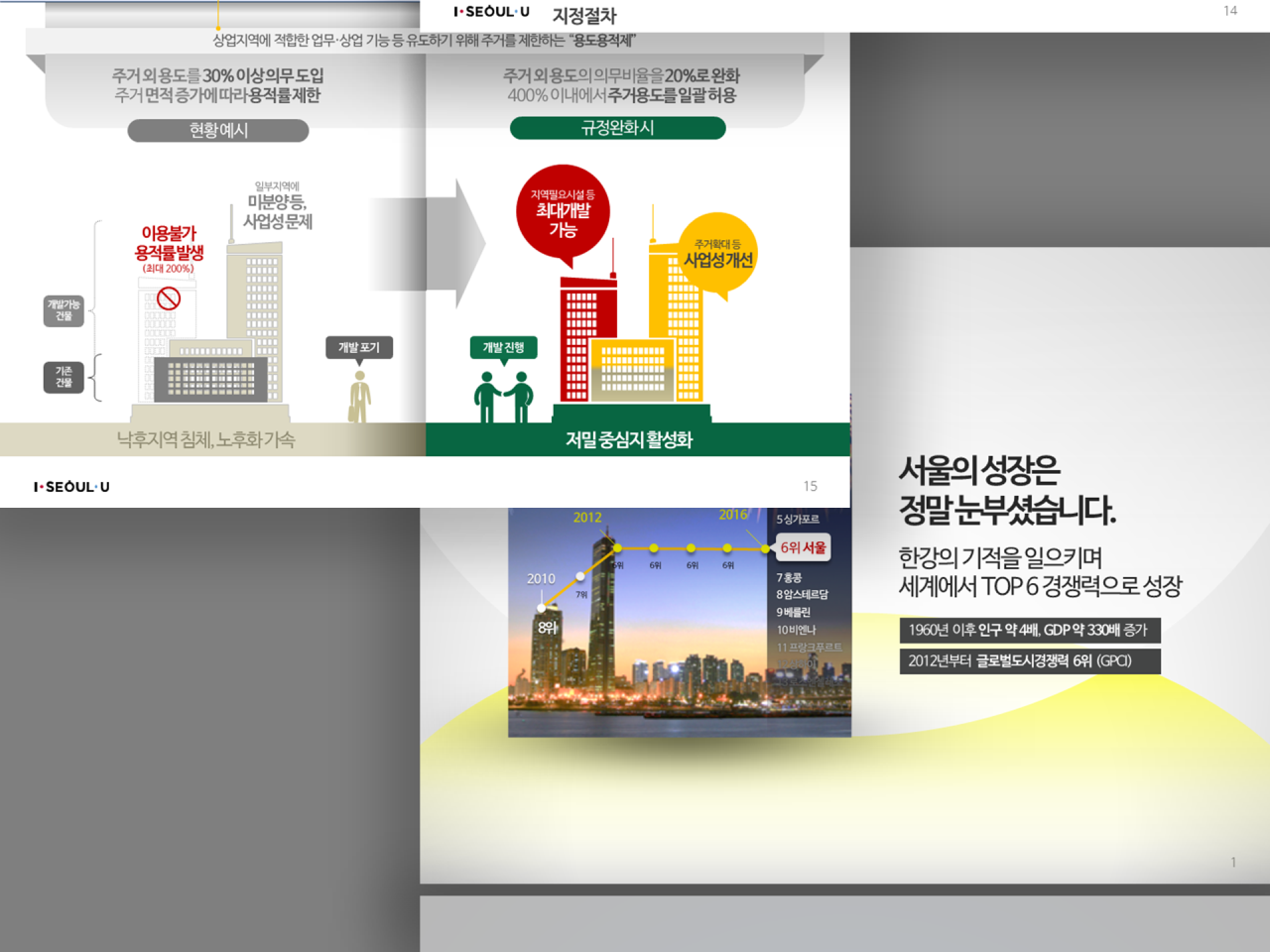Click page number 14
Viewport: 1270px width, 952px height.
click(x=1230, y=11)
